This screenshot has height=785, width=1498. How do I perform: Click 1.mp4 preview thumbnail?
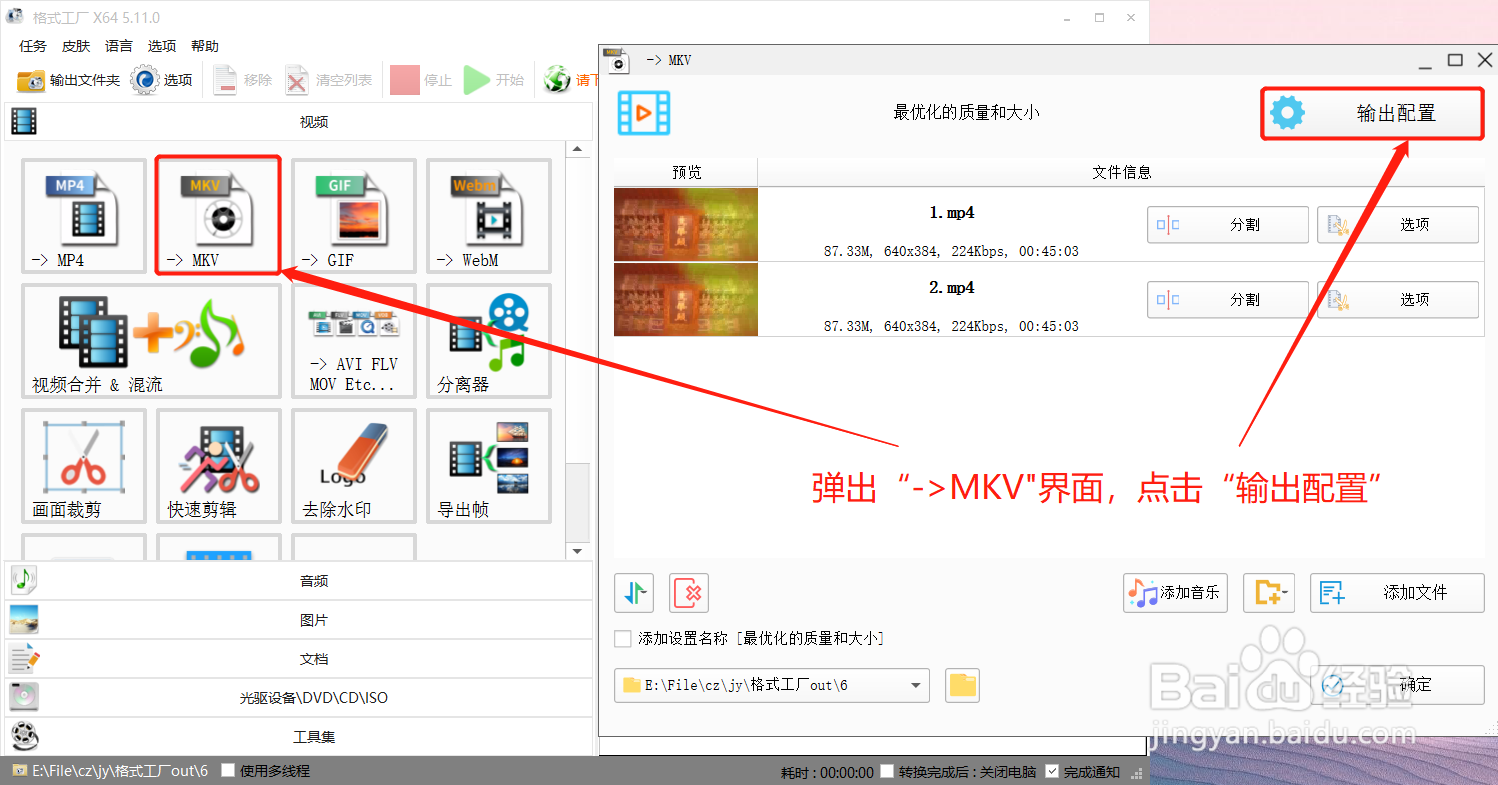(686, 224)
